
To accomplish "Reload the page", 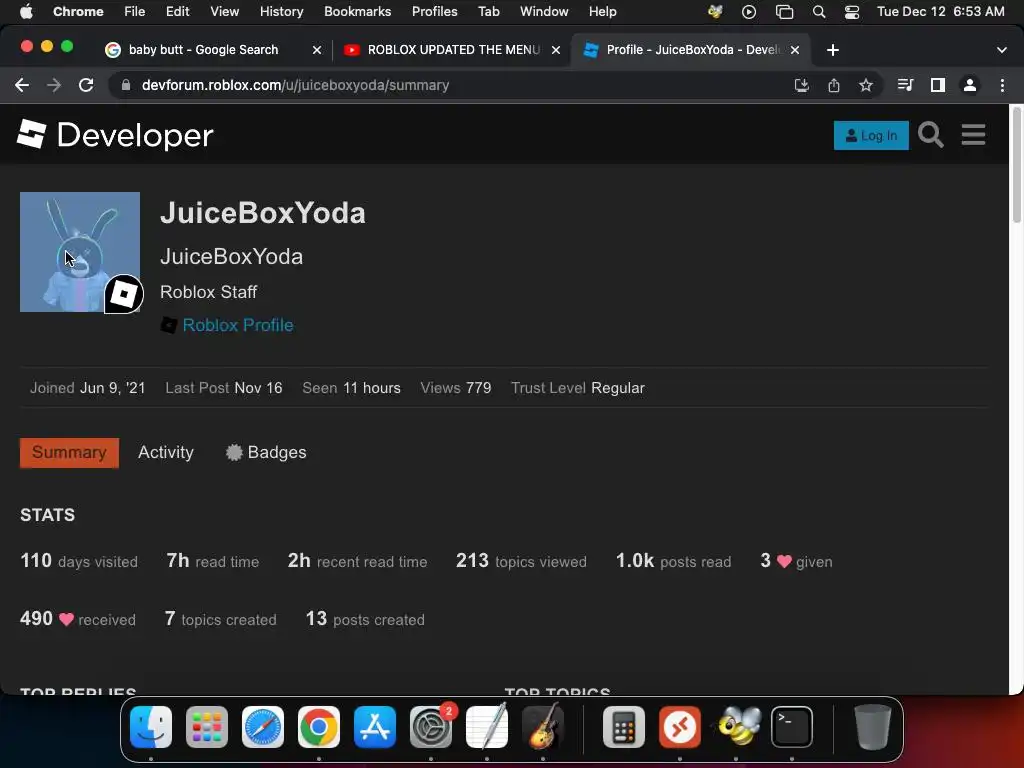I will 86,85.
